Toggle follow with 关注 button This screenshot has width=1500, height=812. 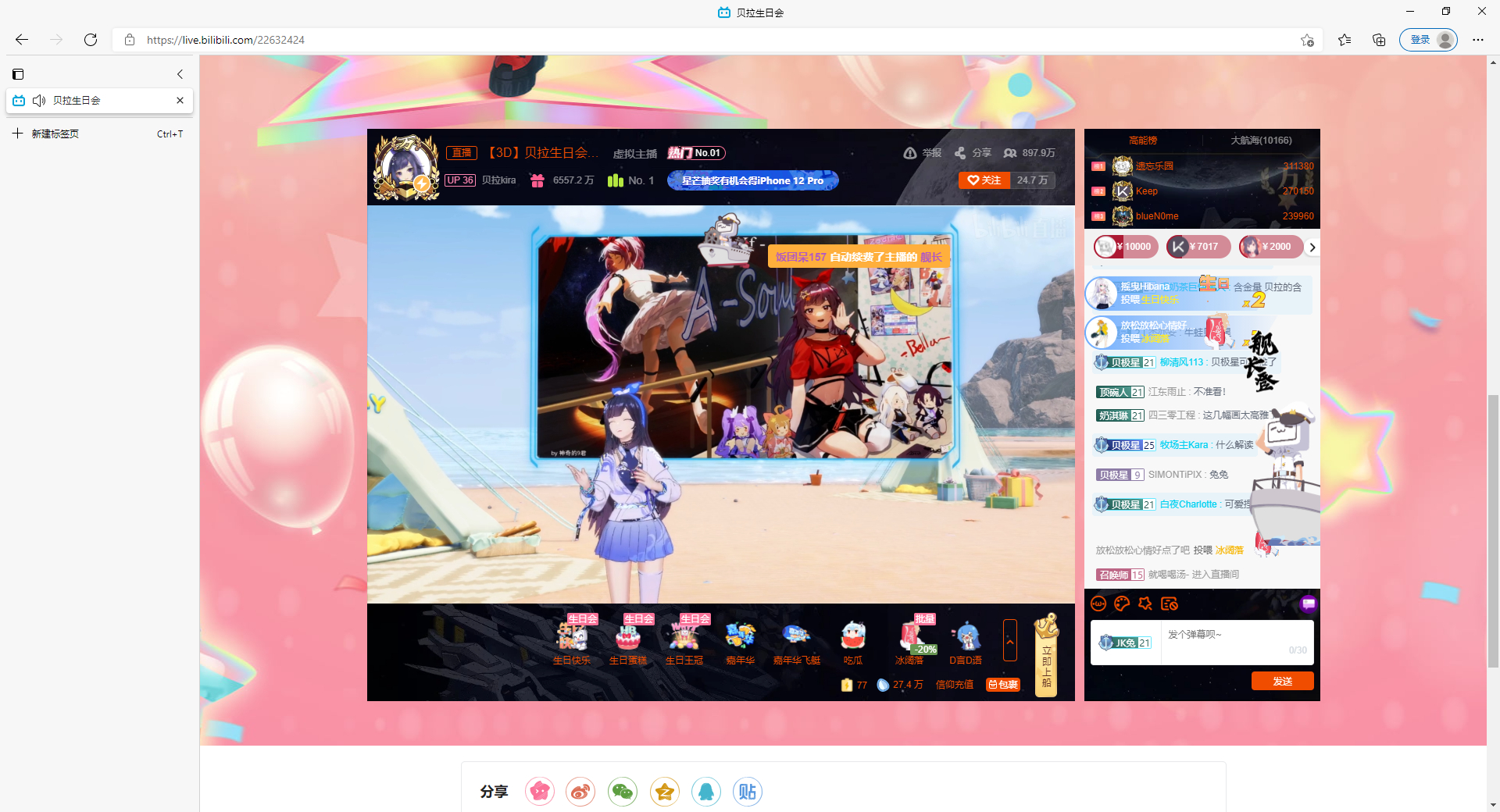coord(984,180)
